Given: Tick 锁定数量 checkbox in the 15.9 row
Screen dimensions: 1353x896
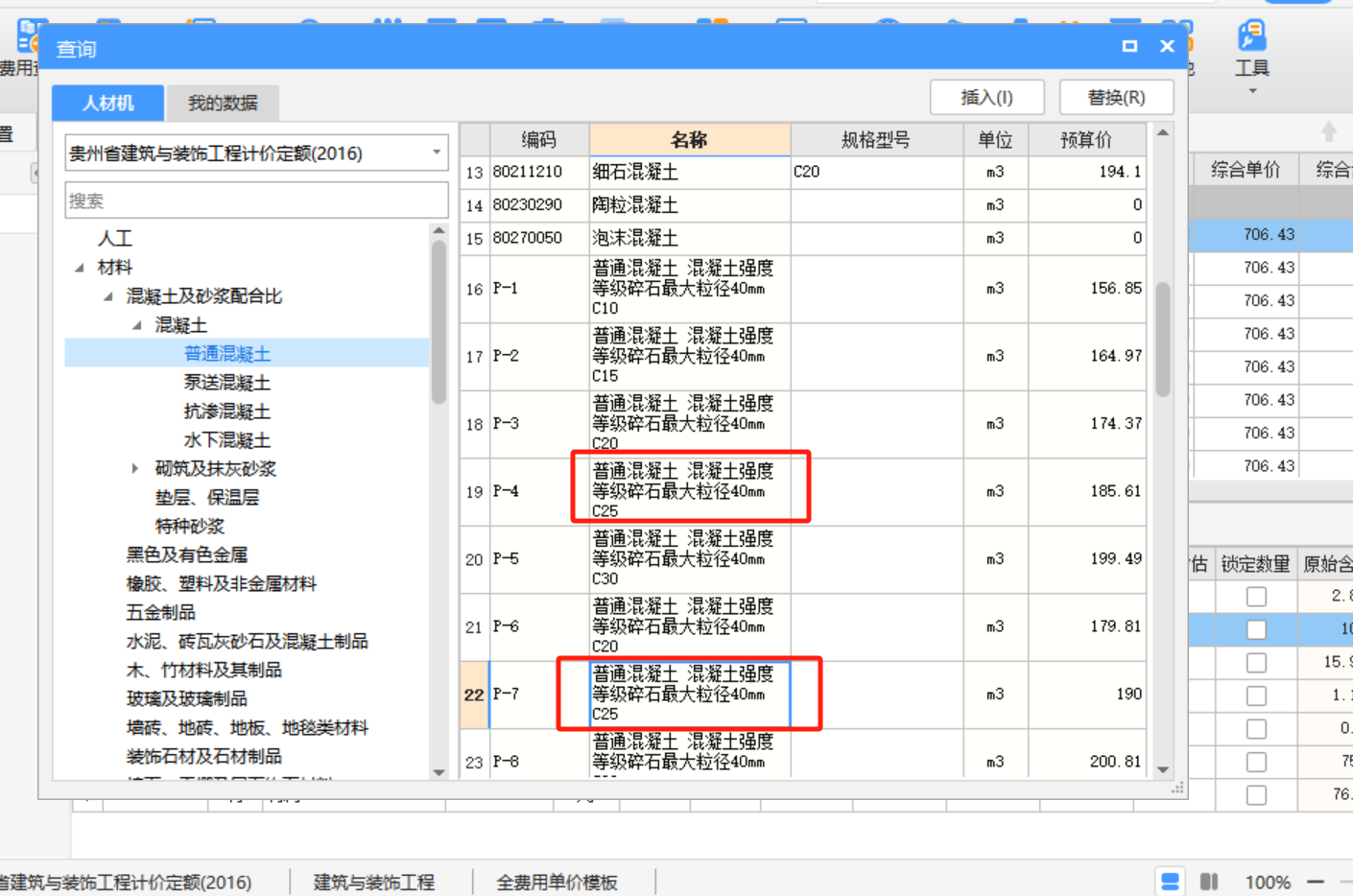Looking at the screenshot, I should [1256, 663].
